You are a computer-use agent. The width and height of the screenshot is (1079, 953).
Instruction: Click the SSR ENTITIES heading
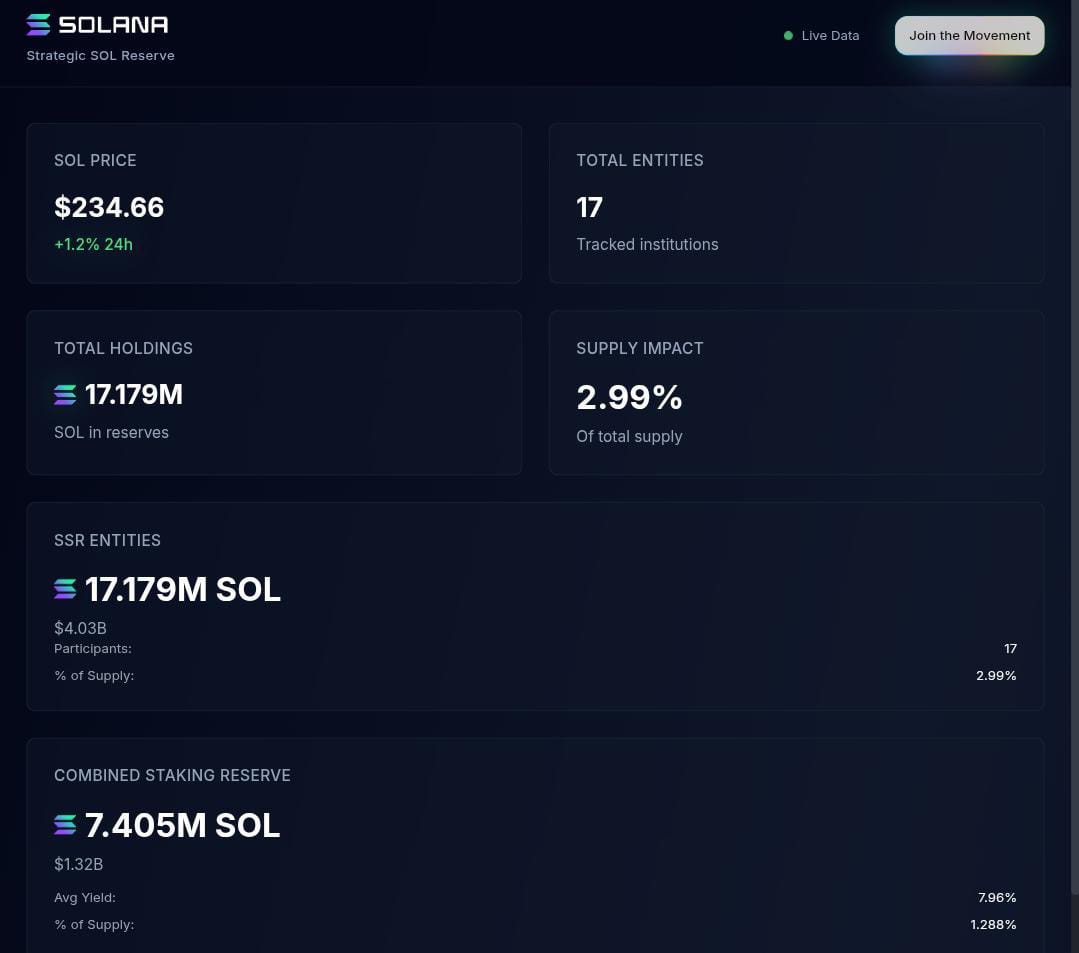click(x=107, y=540)
